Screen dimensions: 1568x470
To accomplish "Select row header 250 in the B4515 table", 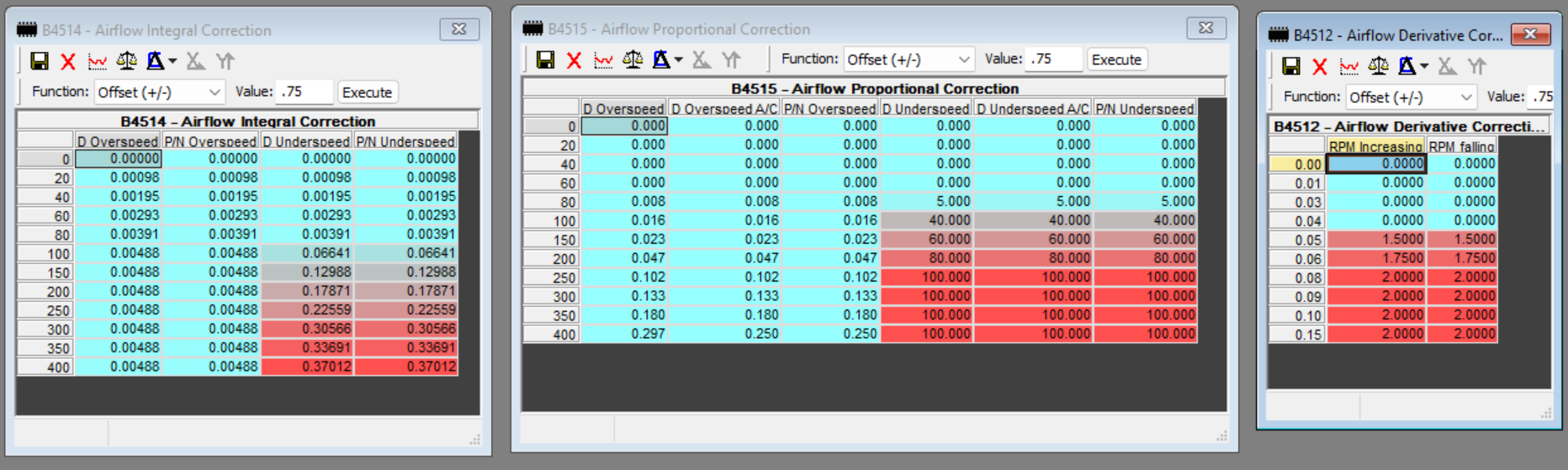I will point(551,277).
